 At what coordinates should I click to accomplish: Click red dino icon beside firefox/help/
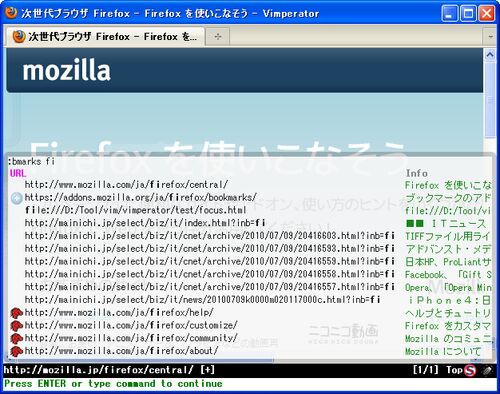click(16, 313)
